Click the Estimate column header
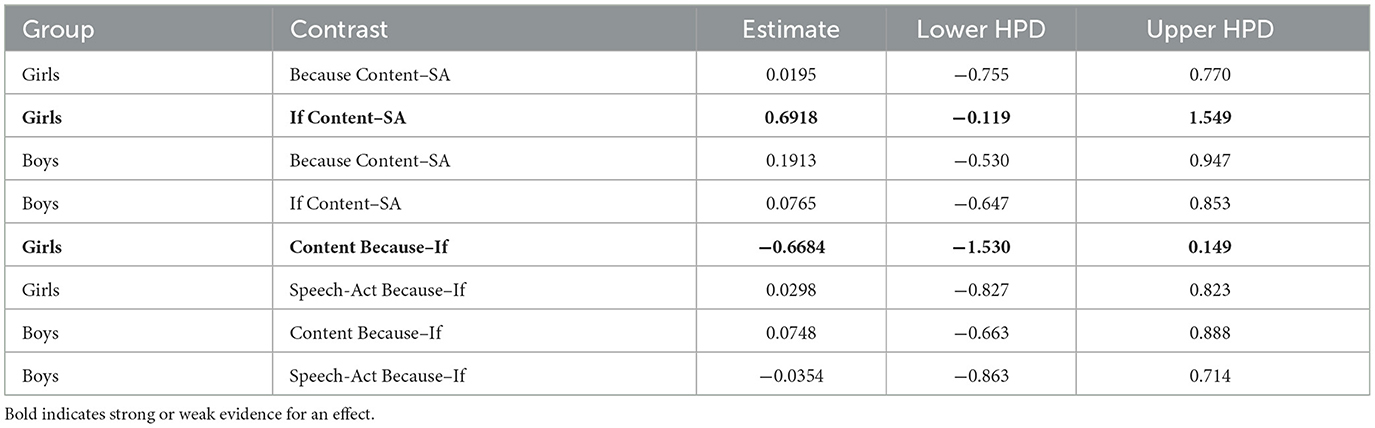Screen dimensions: 1375x428 pyautogui.click(x=790, y=30)
